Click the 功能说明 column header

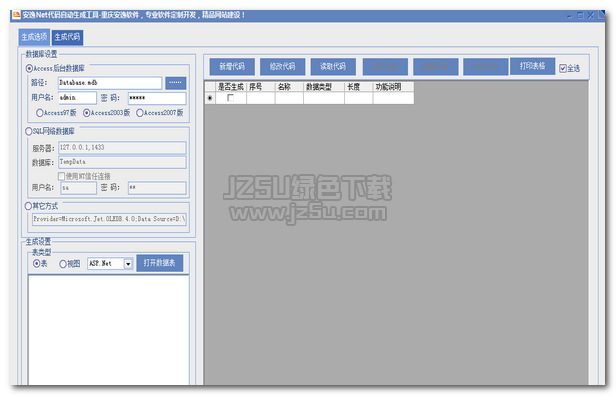[x=393, y=87]
